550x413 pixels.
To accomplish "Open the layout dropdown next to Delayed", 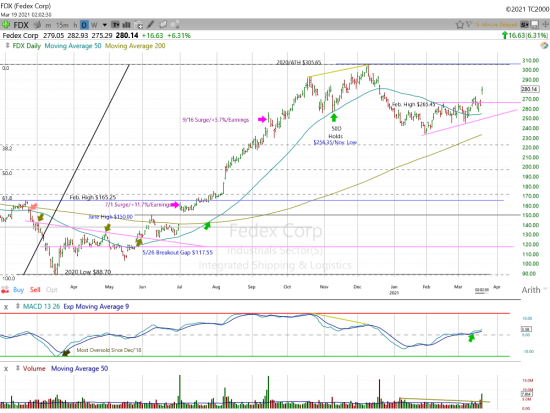I will click(x=524, y=25).
